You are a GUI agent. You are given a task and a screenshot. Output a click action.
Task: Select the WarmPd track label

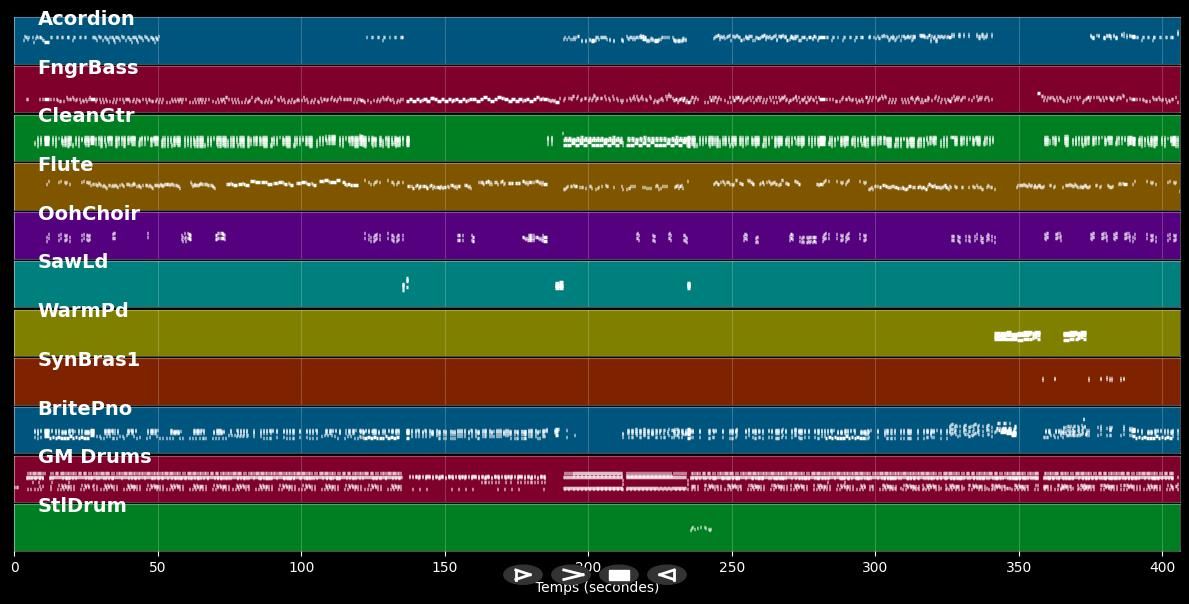pyautogui.click(x=83, y=311)
